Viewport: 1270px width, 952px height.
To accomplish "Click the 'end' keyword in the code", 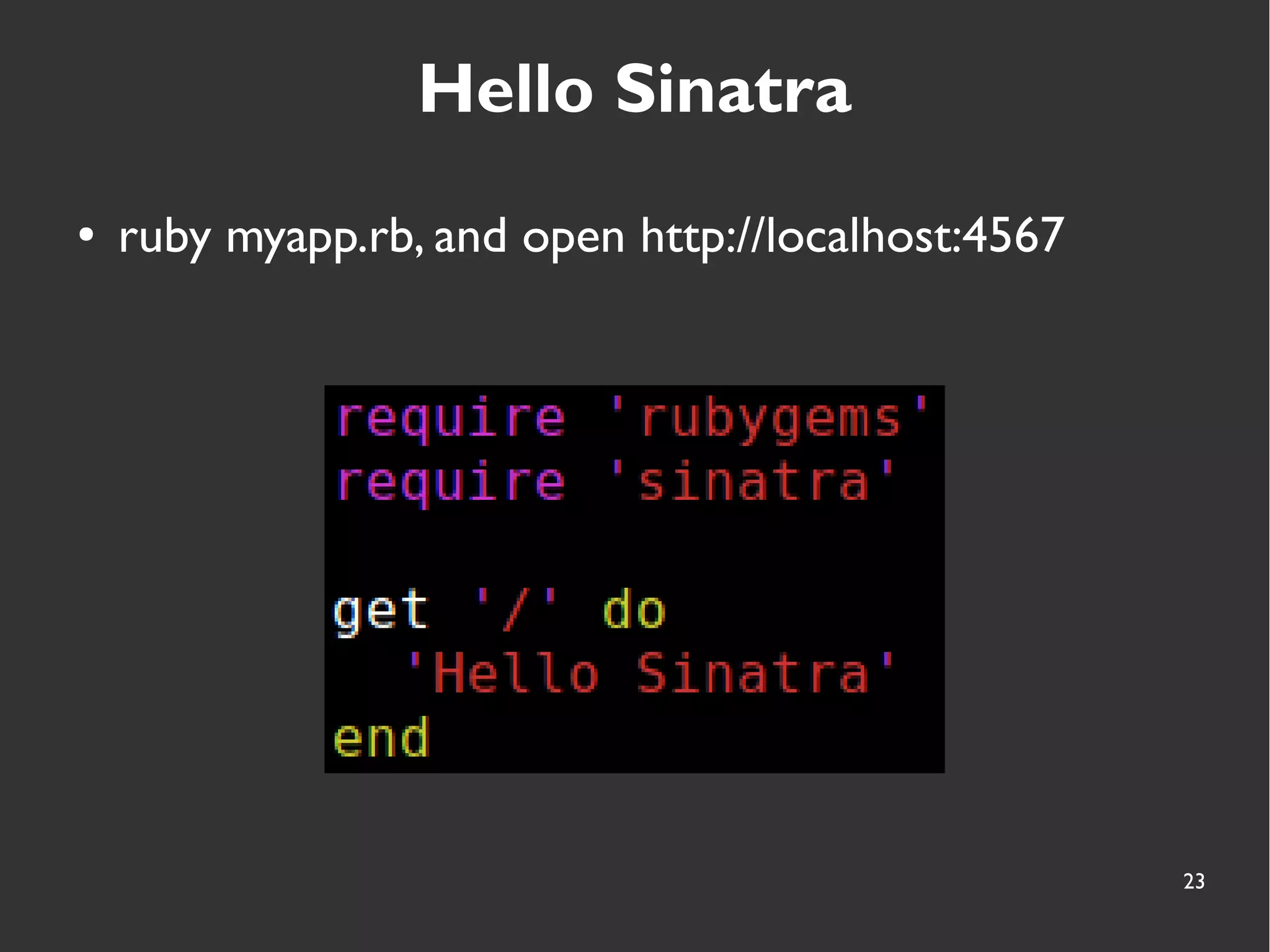I will 381,737.
